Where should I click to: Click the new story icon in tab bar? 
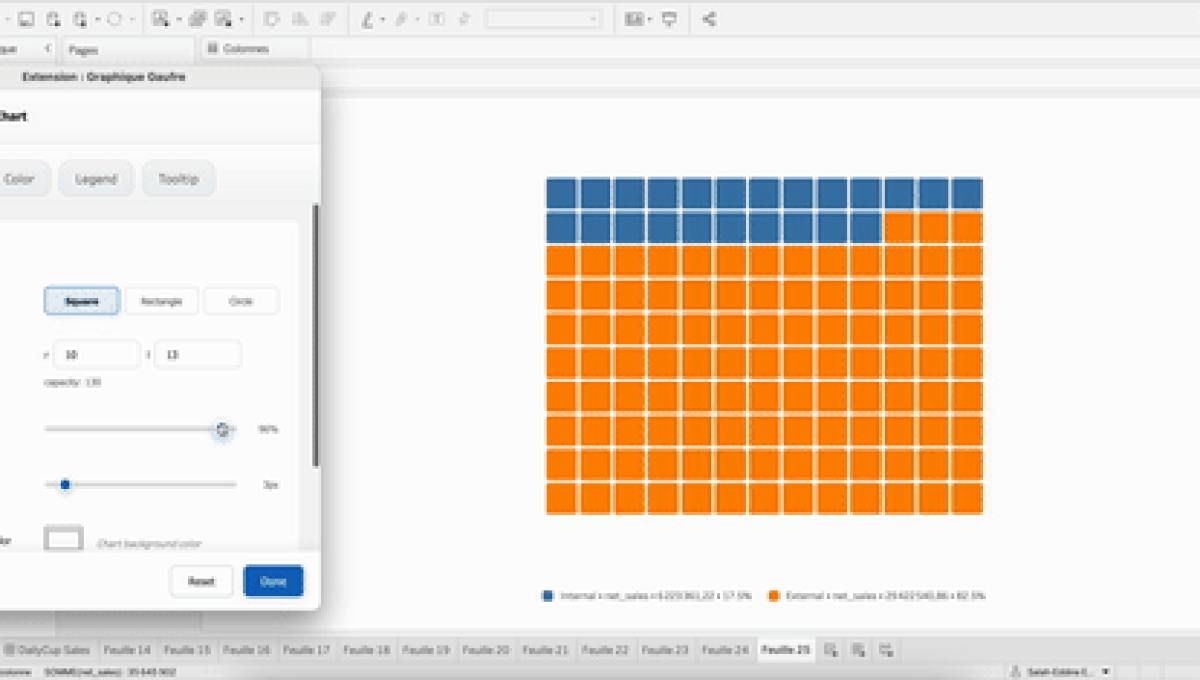pos(886,650)
